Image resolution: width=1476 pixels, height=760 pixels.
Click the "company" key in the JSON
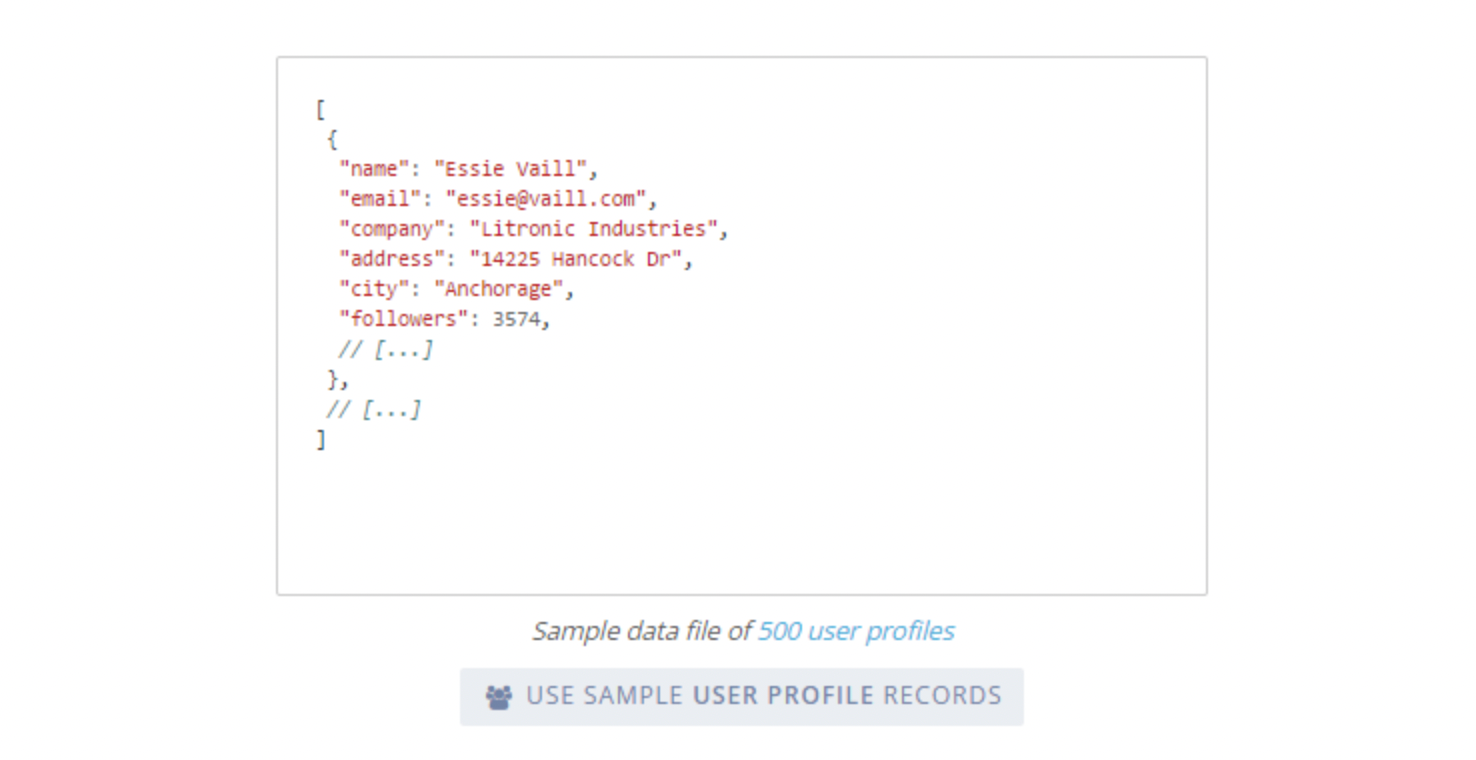(392, 229)
